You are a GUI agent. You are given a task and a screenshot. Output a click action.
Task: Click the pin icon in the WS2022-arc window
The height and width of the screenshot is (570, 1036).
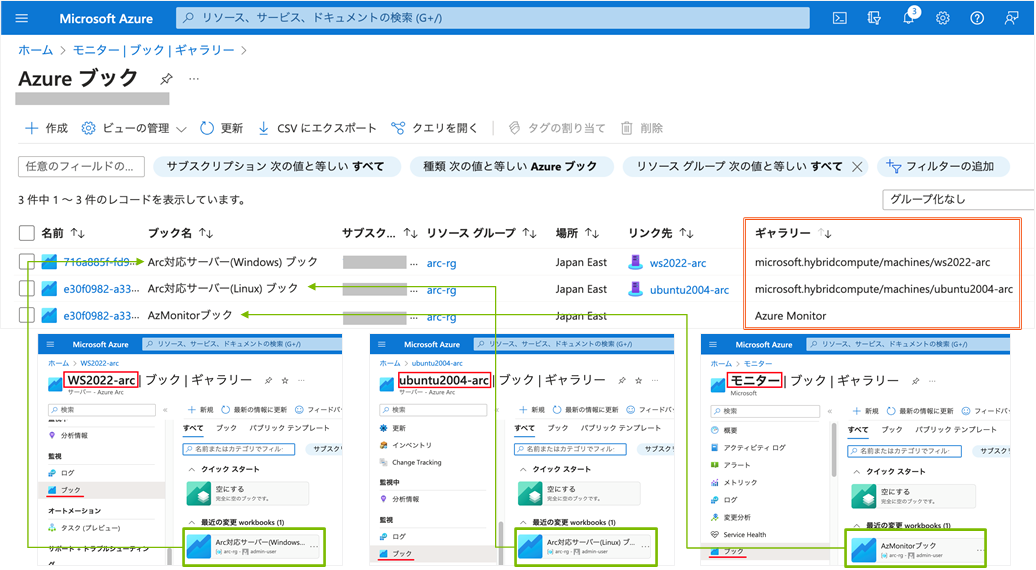[x=268, y=380]
